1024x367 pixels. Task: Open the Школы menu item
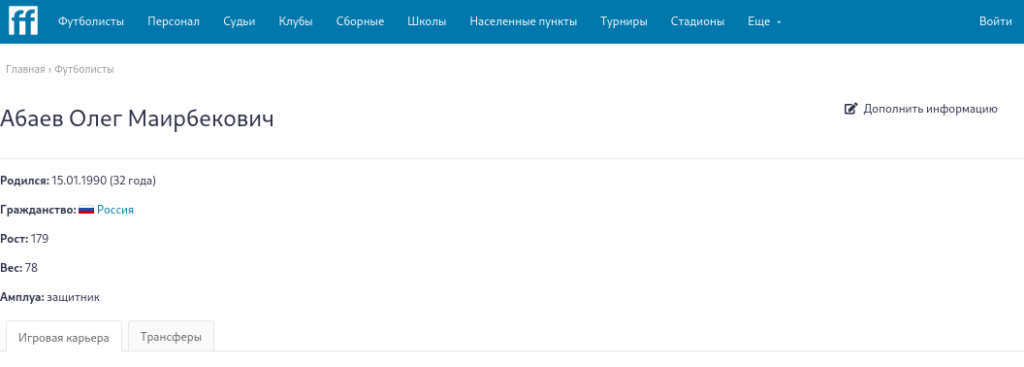[426, 22]
